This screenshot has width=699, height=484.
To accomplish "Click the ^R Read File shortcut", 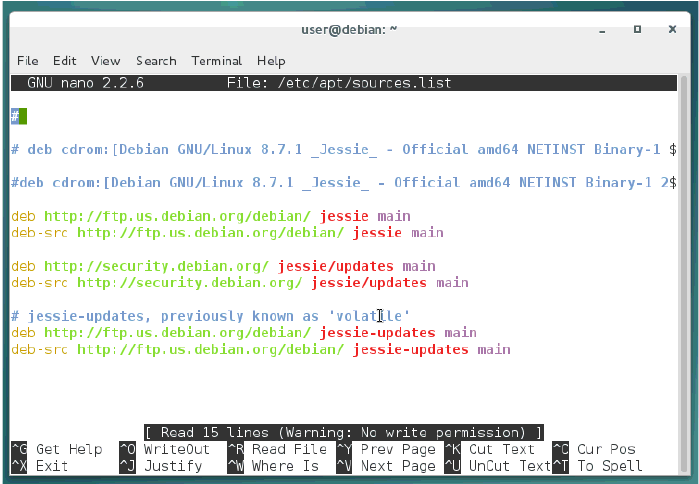I will (x=277, y=449).
